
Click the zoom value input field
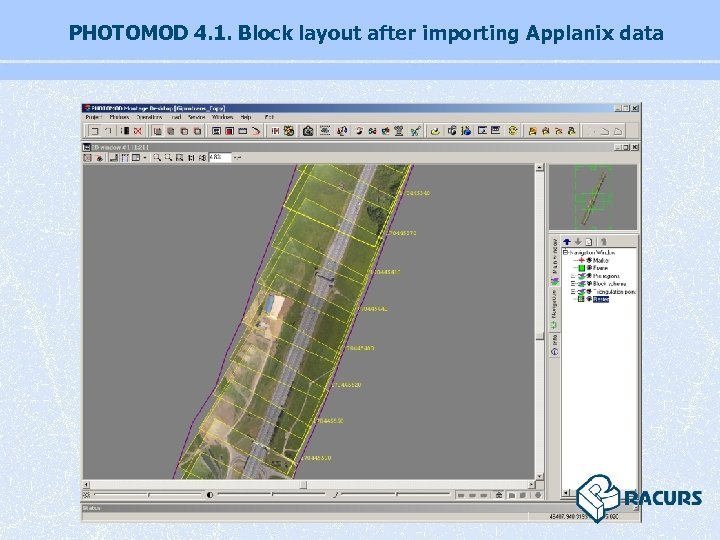pyautogui.click(x=220, y=158)
